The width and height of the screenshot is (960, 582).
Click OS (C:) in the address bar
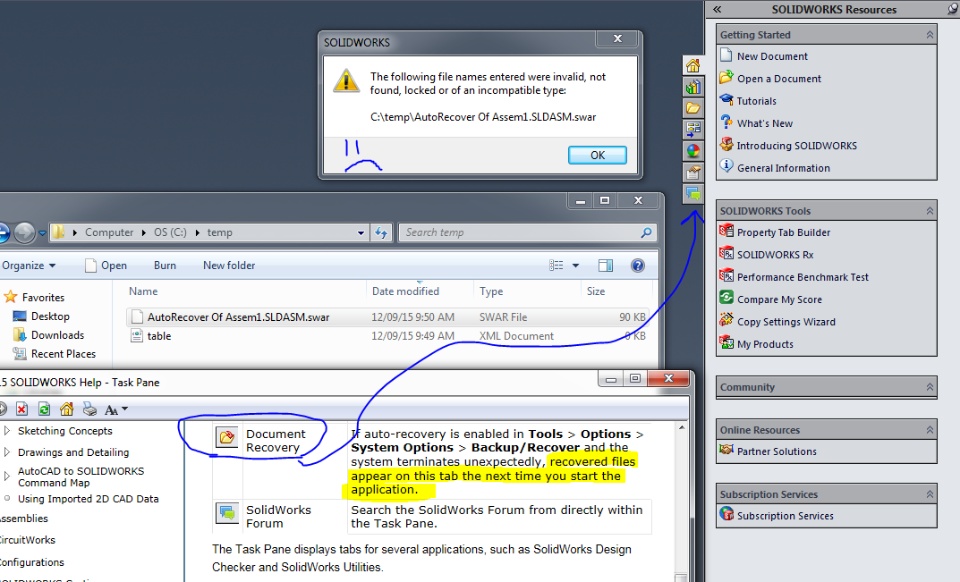[x=170, y=233]
